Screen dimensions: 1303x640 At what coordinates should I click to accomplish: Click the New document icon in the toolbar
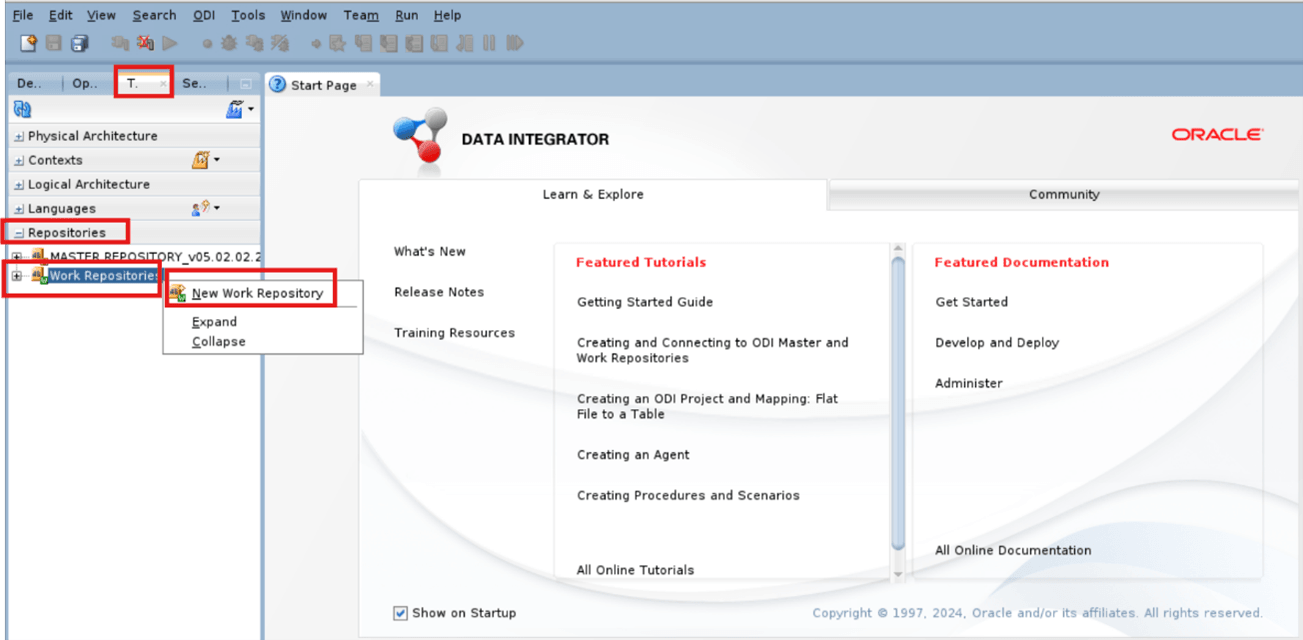[x=26, y=42]
